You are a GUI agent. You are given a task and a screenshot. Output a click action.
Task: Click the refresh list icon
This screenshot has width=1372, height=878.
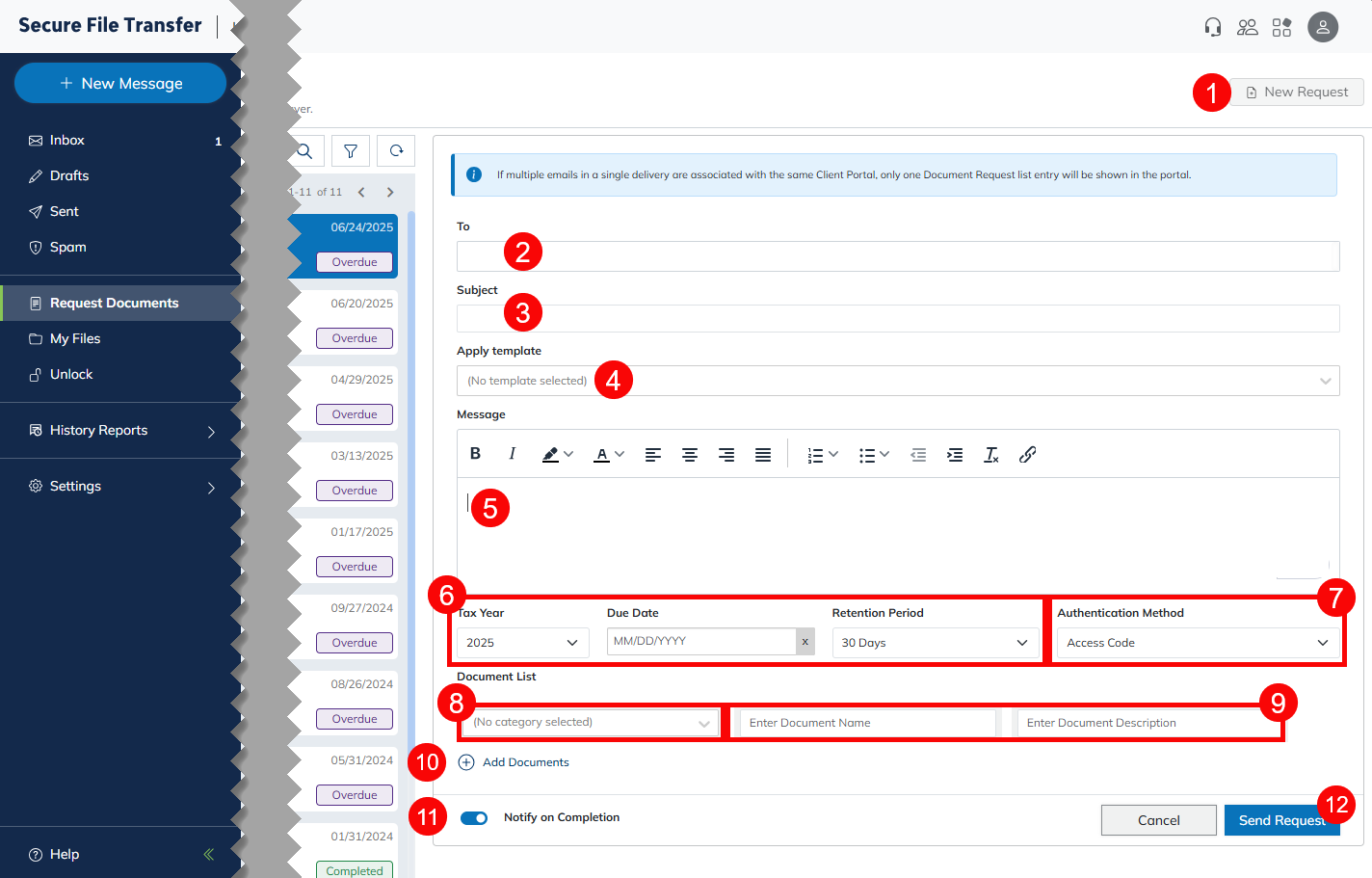396,150
